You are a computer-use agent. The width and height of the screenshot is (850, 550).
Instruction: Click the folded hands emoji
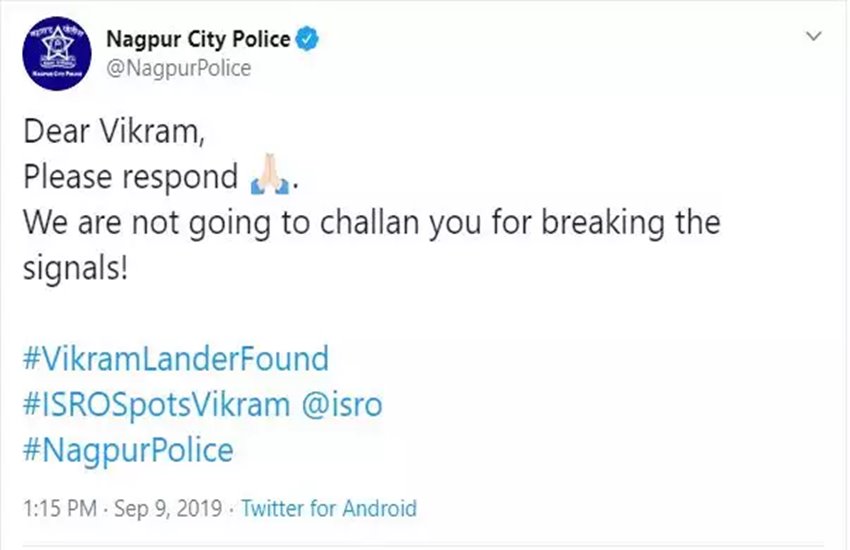[x=269, y=175]
